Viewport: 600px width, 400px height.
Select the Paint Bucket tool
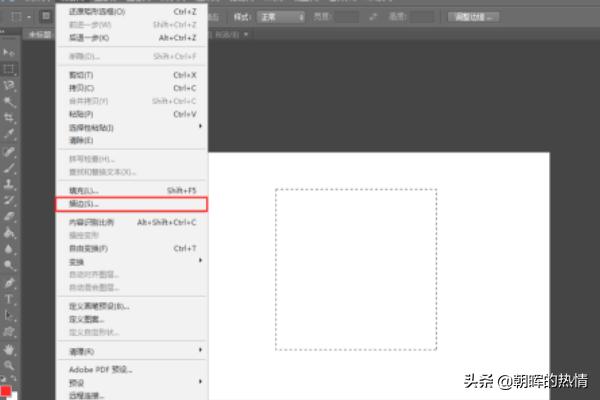(8, 233)
